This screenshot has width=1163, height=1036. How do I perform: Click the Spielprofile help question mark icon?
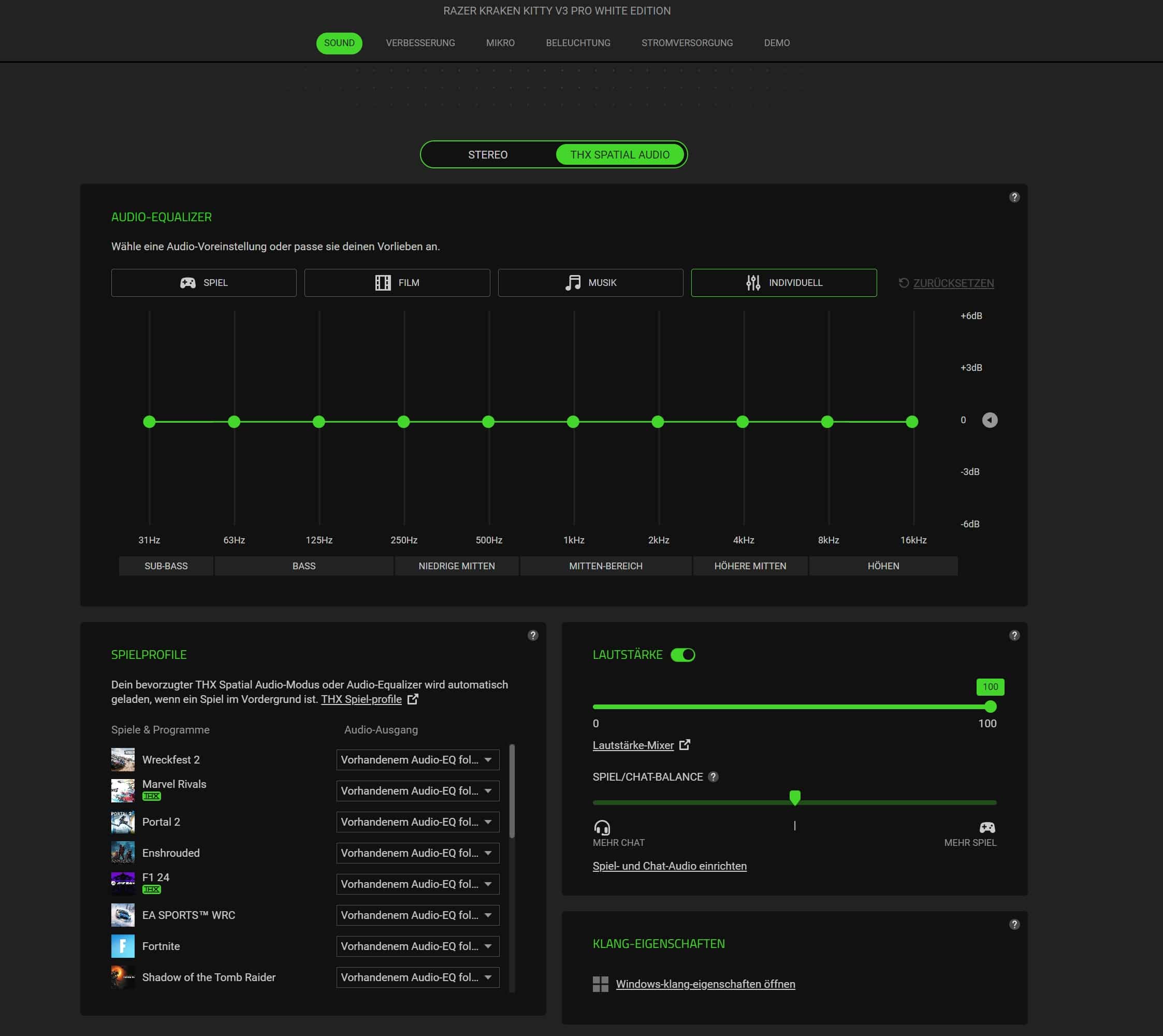click(533, 635)
